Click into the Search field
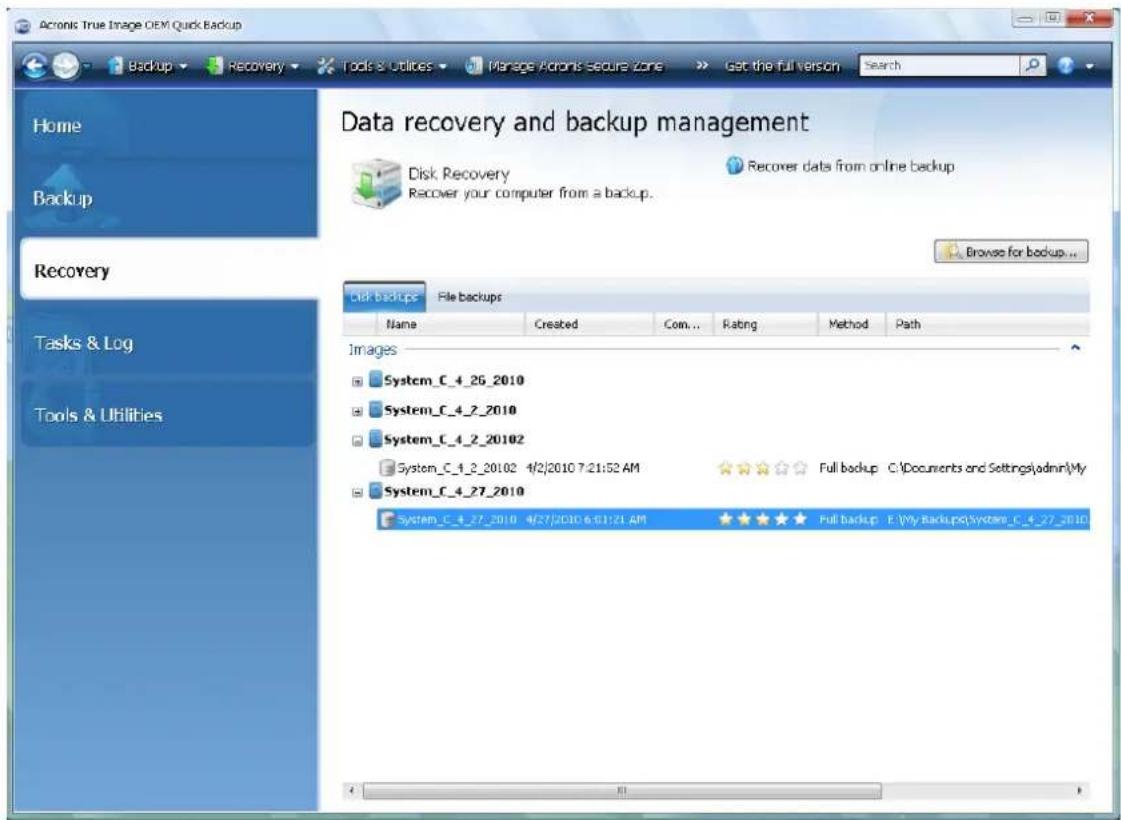This screenshot has height=820, width=1121. [939, 65]
